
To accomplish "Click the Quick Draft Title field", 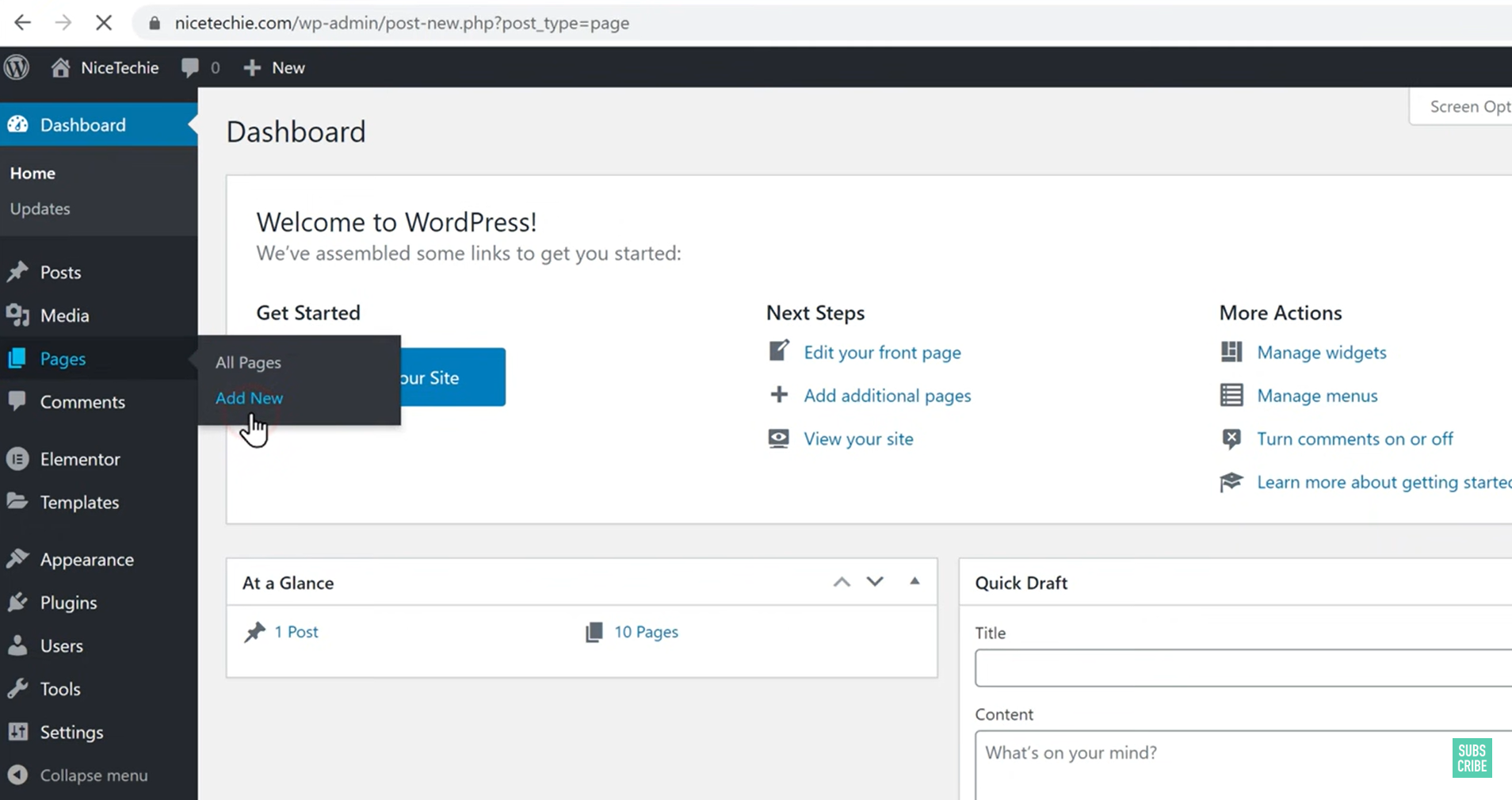I will tap(1243, 668).
